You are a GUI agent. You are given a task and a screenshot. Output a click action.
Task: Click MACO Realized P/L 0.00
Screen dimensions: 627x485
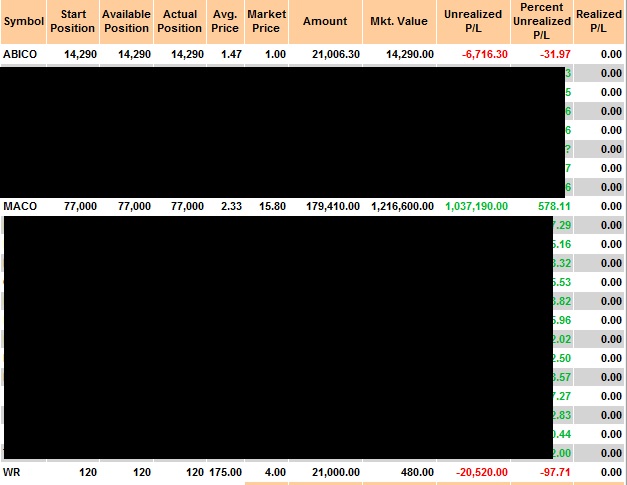pos(611,206)
